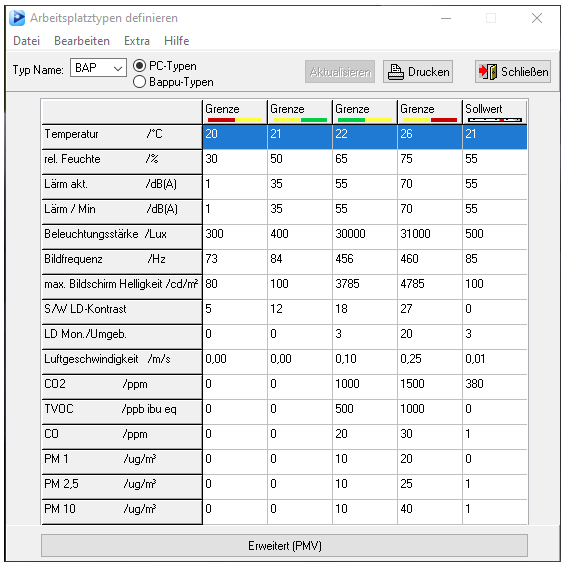Click Helligkeit cell with value 3785
The height and width of the screenshot is (567, 565).
click(x=365, y=286)
